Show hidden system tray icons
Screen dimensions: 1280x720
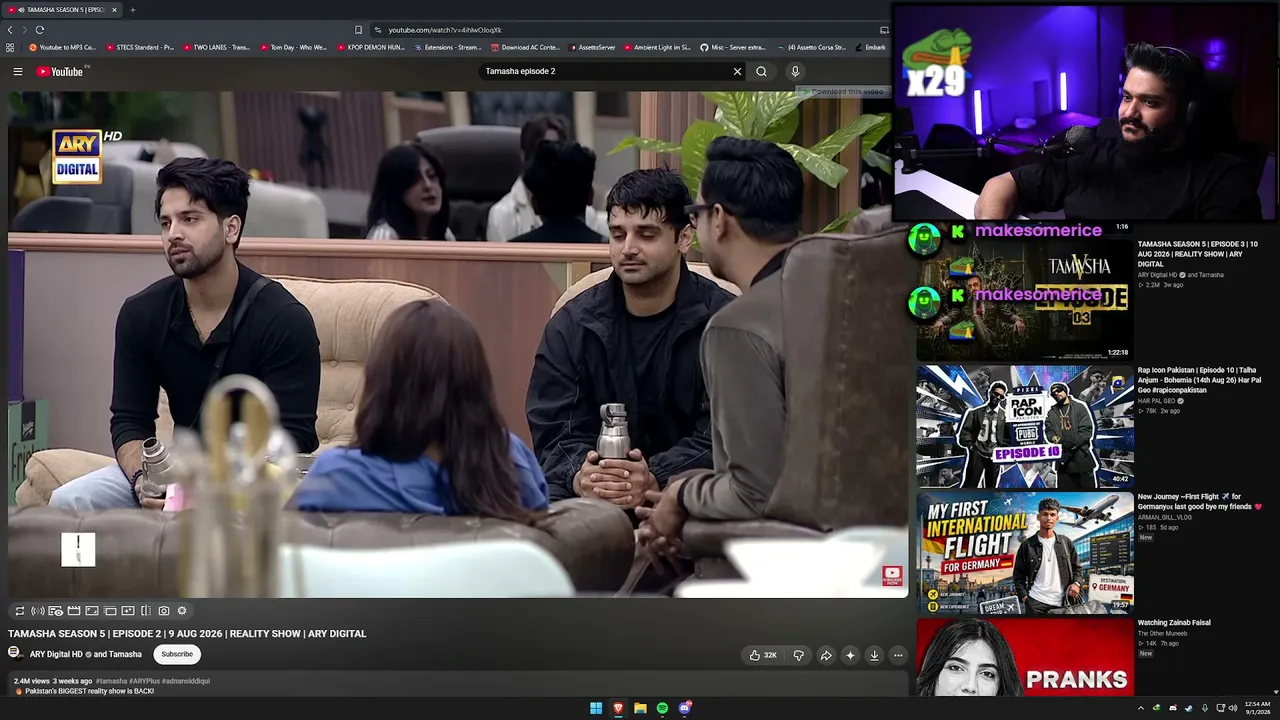pyautogui.click(x=1140, y=708)
